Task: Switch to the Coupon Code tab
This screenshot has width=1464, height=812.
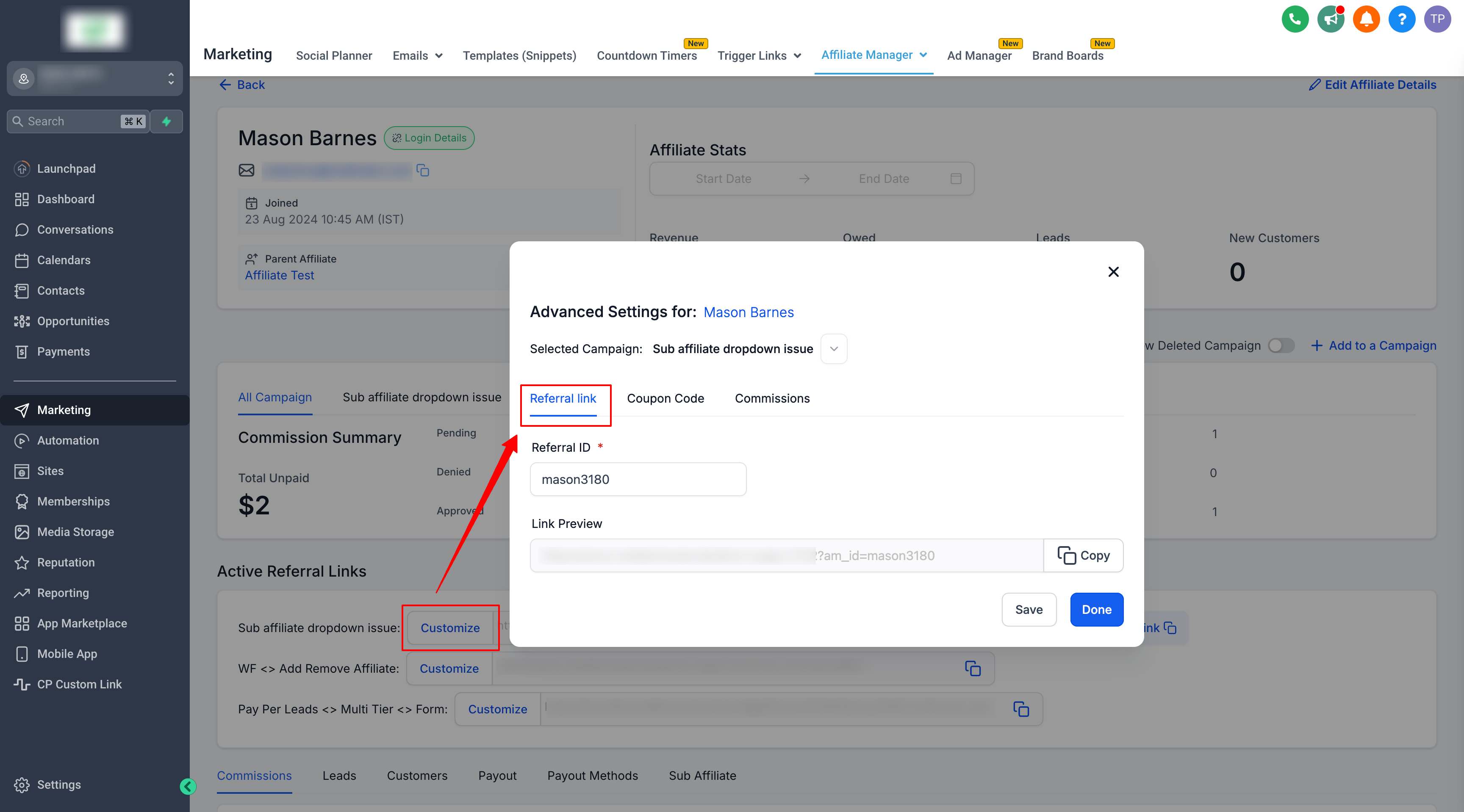Action: tap(665, 399)
